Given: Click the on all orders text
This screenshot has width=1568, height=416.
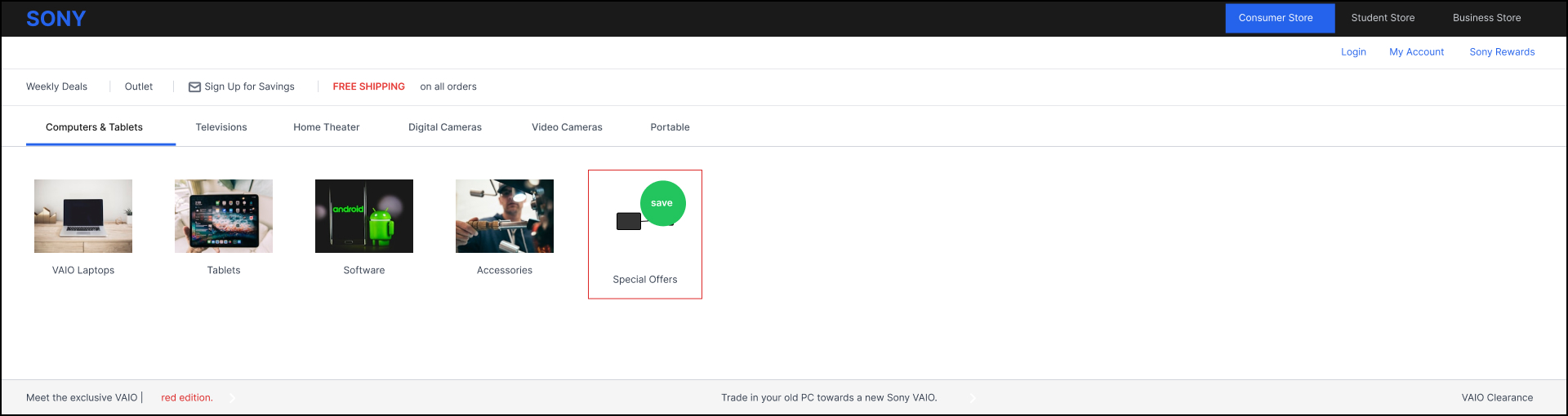Looking at the screenshot, I should point(448,86).
